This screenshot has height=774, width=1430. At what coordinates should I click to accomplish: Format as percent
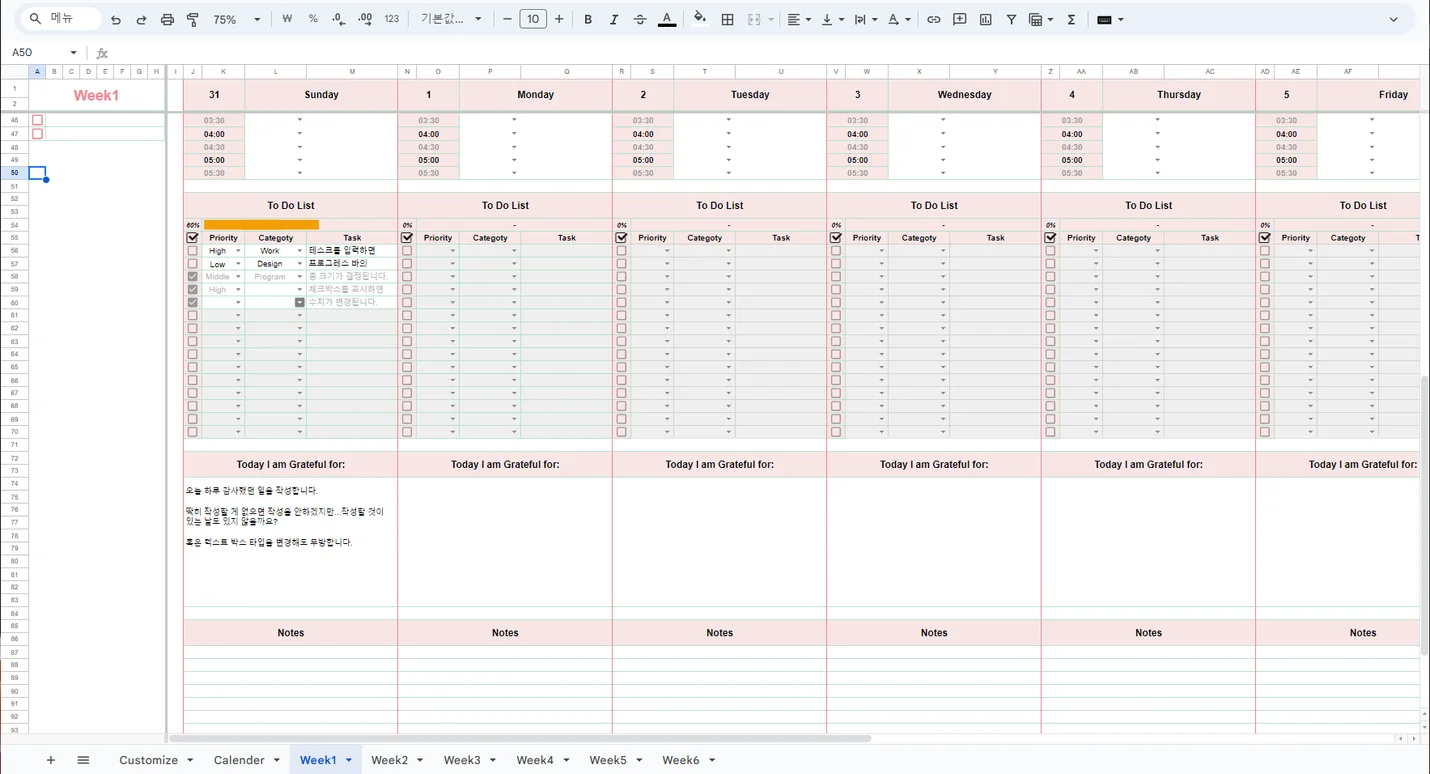click(313, 19)
